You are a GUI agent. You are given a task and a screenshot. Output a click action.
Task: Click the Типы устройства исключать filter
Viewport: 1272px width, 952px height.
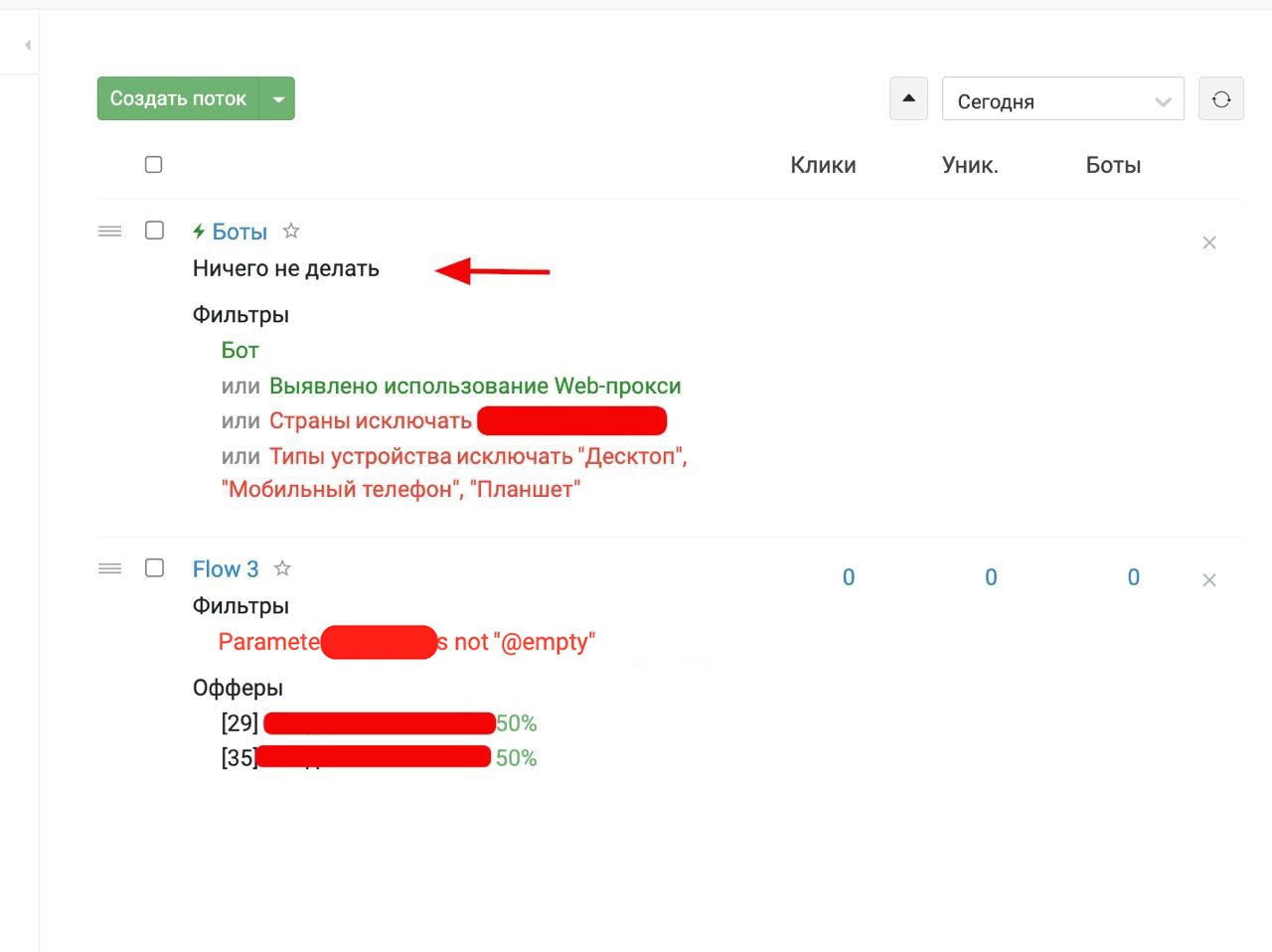454,472
